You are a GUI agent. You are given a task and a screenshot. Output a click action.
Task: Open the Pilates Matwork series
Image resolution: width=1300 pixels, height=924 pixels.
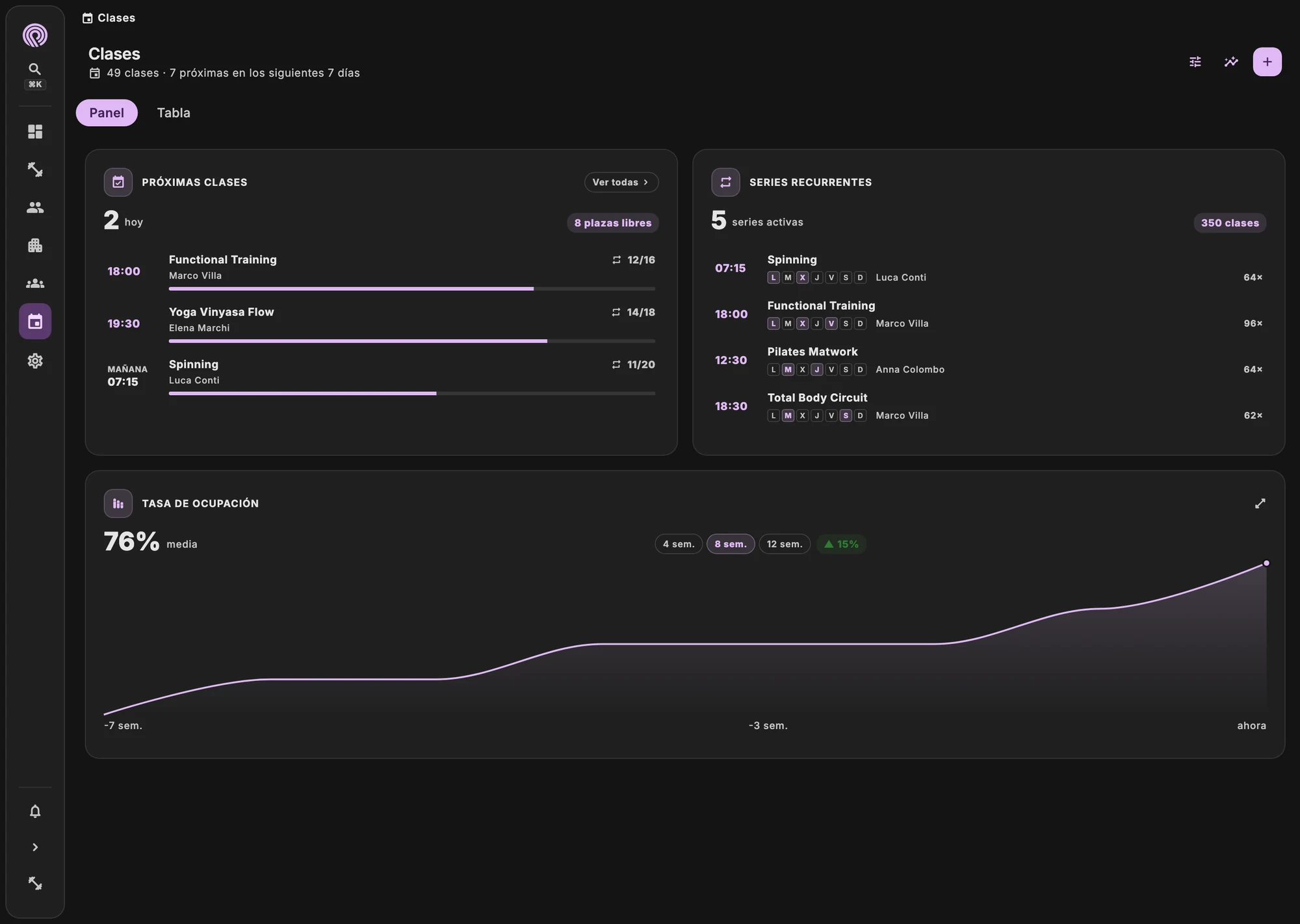[x=989, y=360]
